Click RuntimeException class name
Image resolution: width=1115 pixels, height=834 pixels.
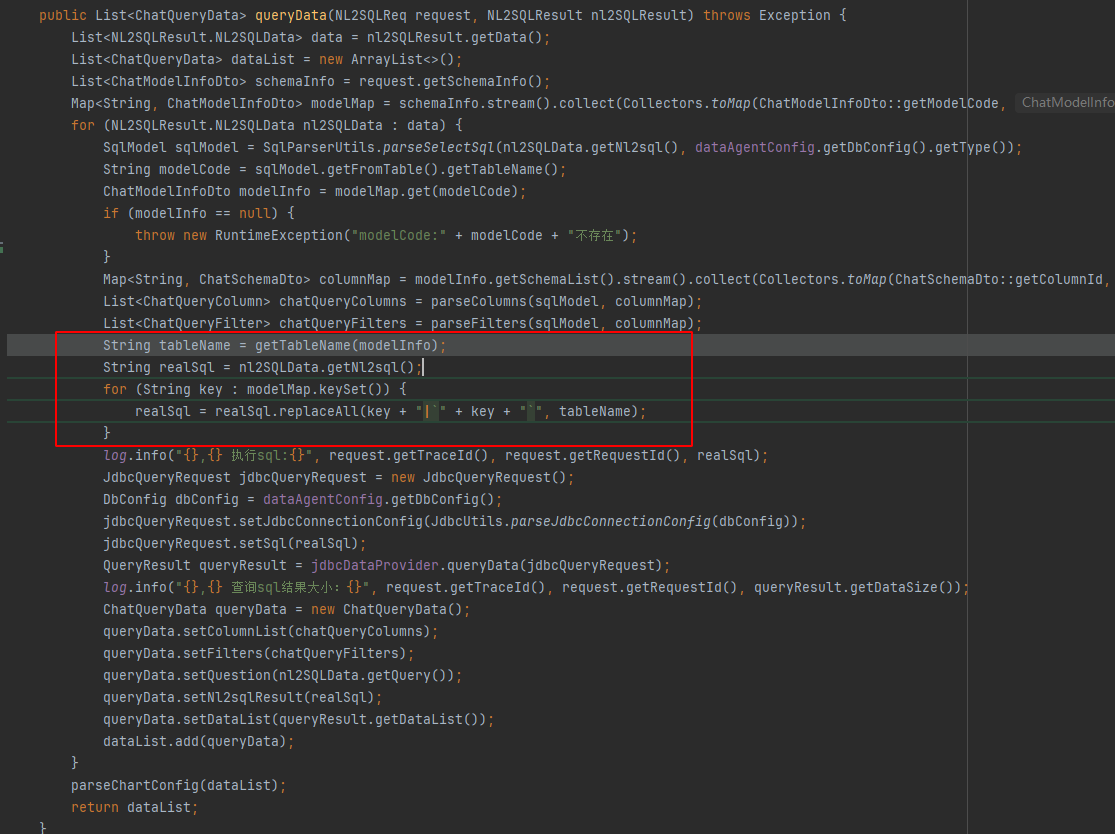coord(279,236)
